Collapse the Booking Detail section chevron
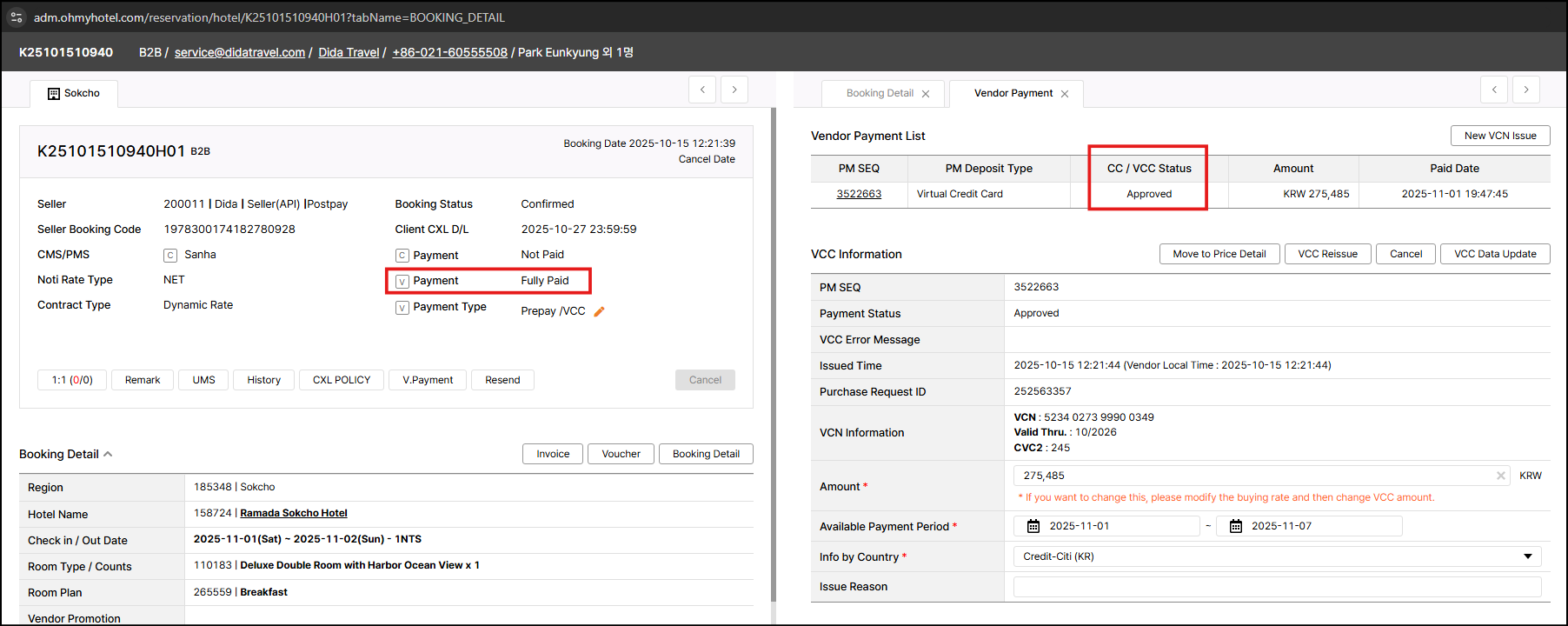The height and width of the screenshot is (626, 1568). 108,454
